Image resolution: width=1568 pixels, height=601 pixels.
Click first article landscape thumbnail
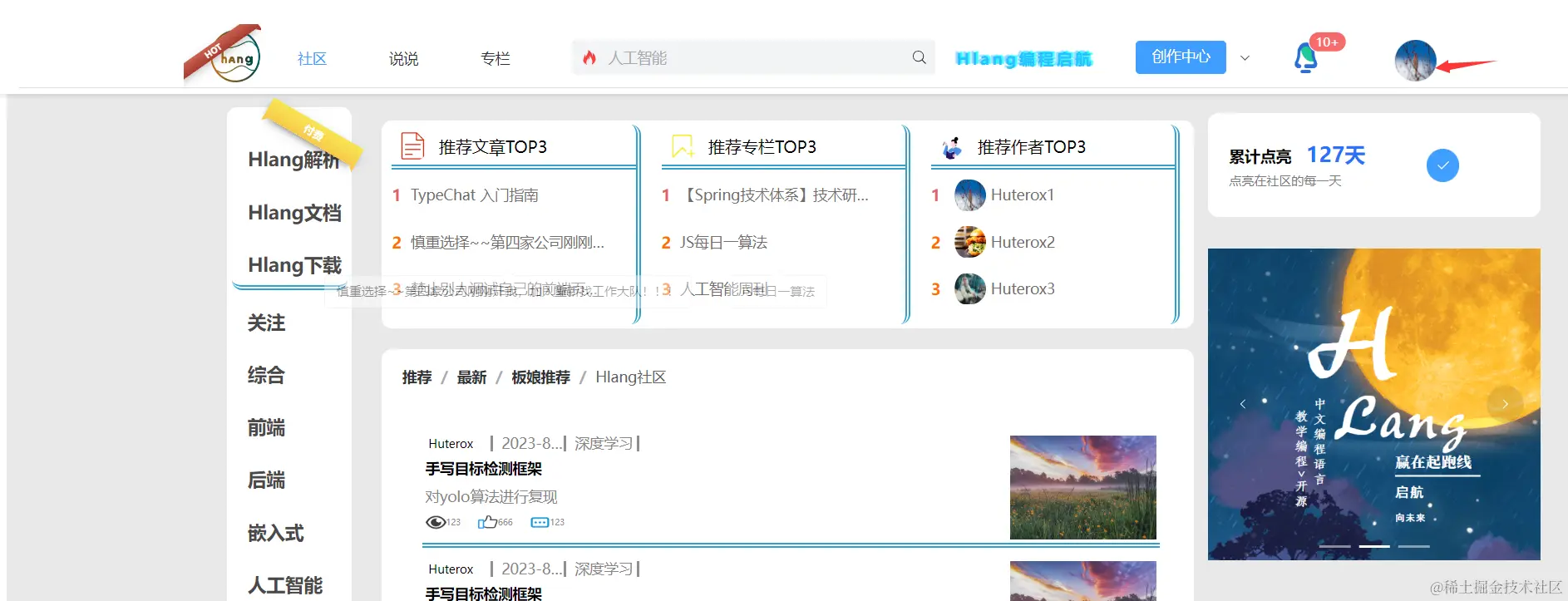(x=1082, y=487)
